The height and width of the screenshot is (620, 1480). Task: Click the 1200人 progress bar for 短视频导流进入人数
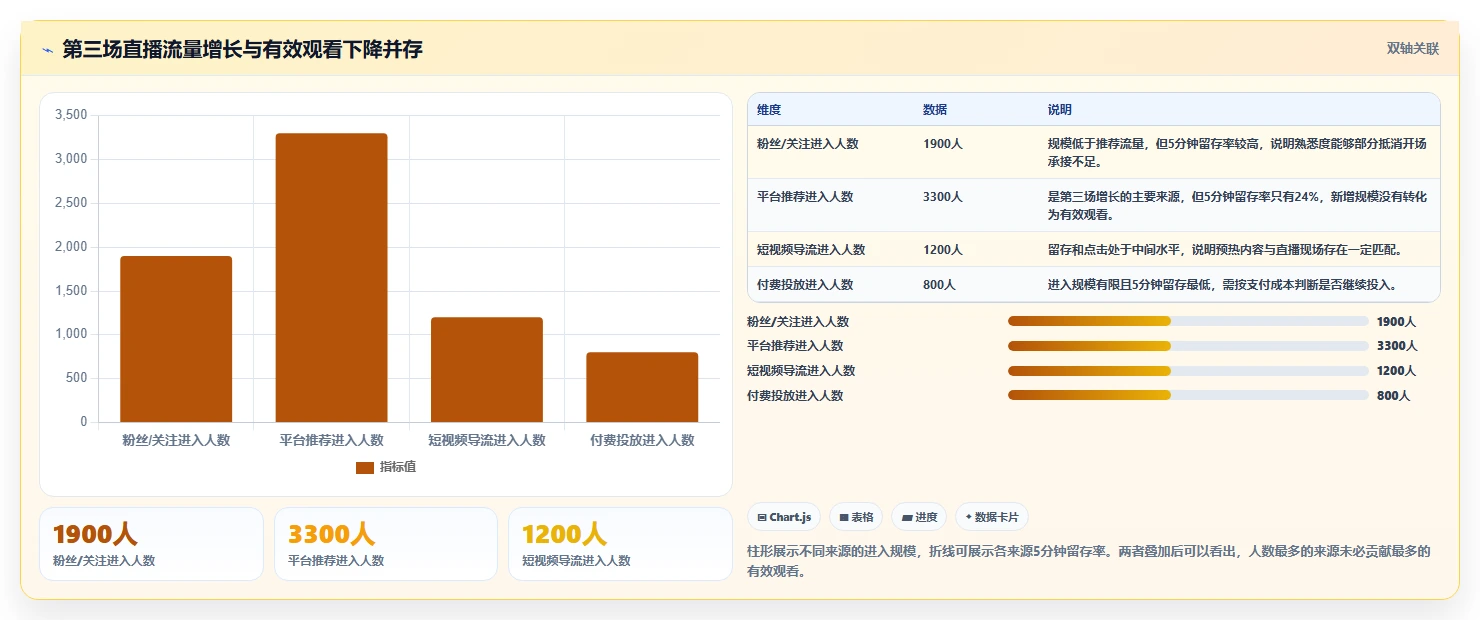click(1188, 370)
